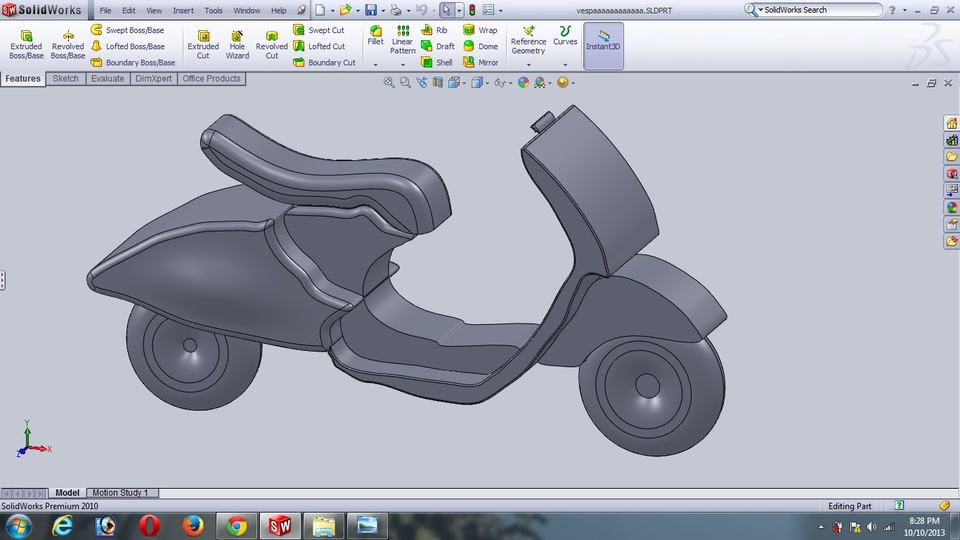Expand the Fillet dropdown arrow
Screen dimensions: 960x540
coord(375,64)
